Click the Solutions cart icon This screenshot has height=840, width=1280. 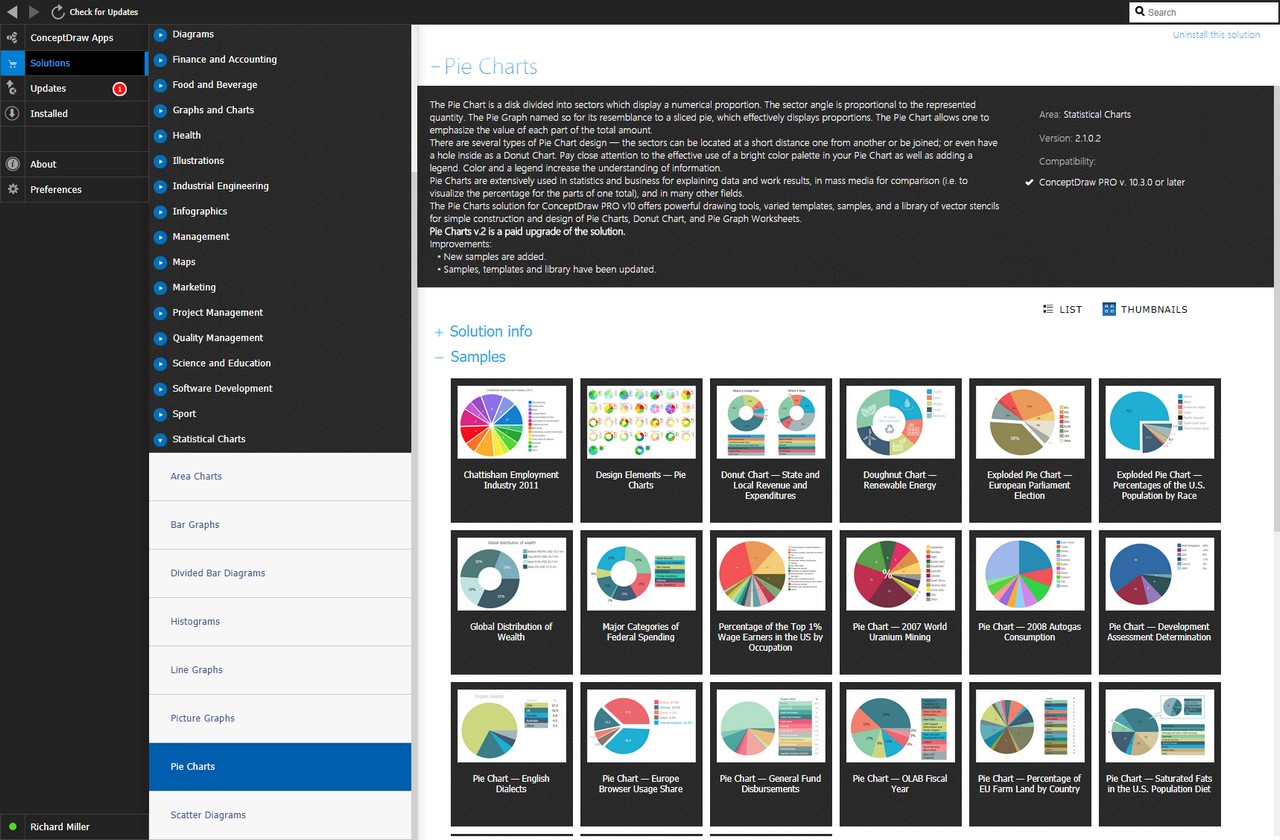[x=12, y=63]
